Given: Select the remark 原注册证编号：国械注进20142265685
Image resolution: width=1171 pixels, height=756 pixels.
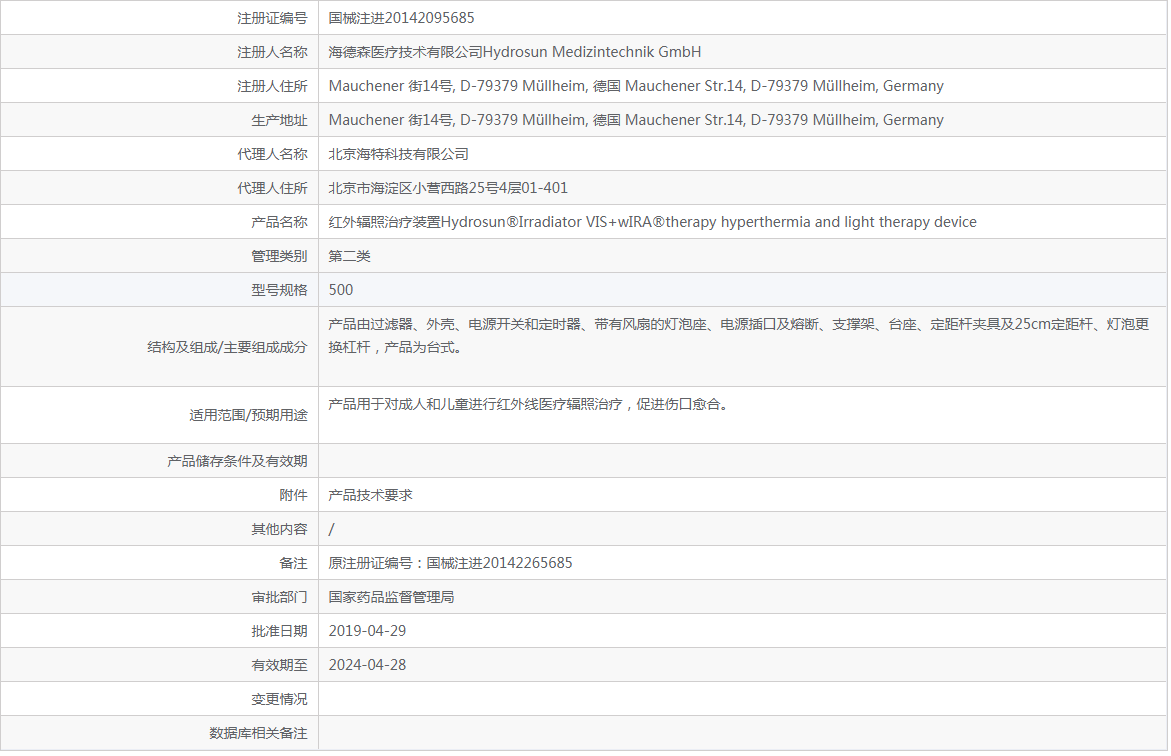Looking at the screenshot, I should (x=450, y=563).
